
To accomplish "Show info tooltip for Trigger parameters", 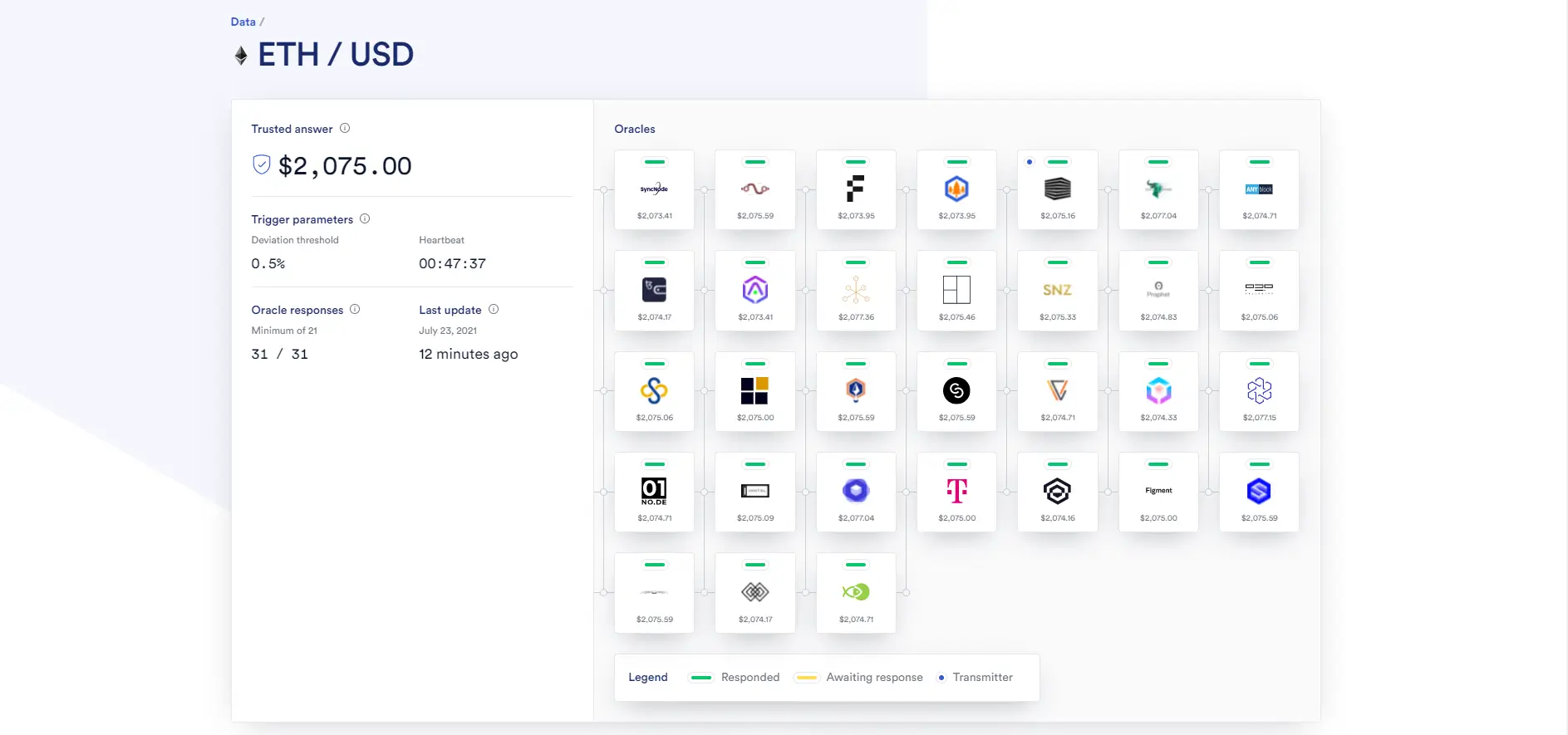I will coord(365,218).
